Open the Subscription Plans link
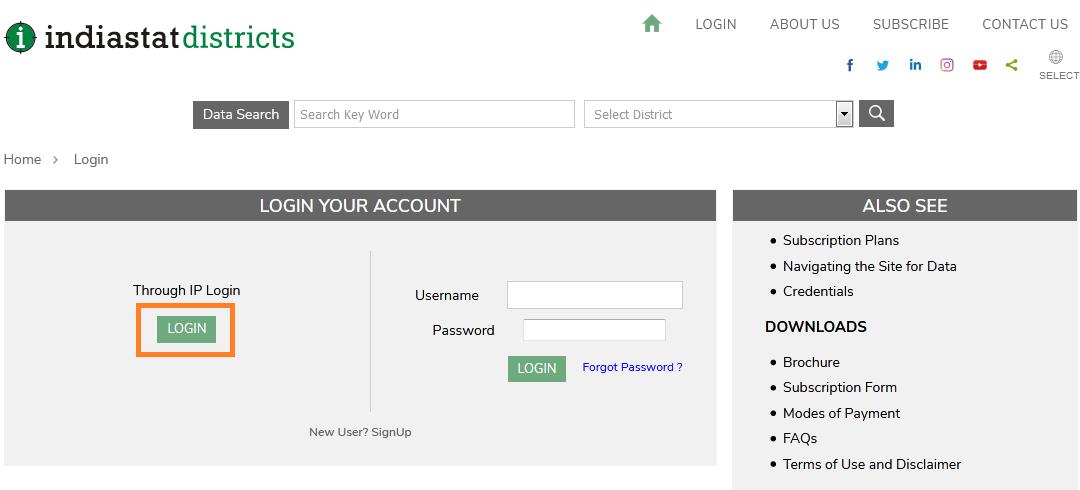The image size is (1080, 490). 840,240
